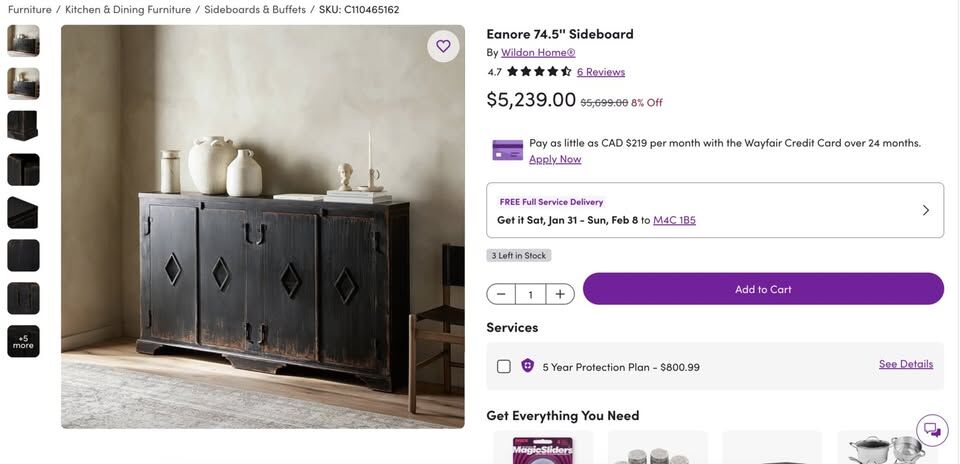Click the protection plan shield icon

pyautogui.click(x=528, y=366)
